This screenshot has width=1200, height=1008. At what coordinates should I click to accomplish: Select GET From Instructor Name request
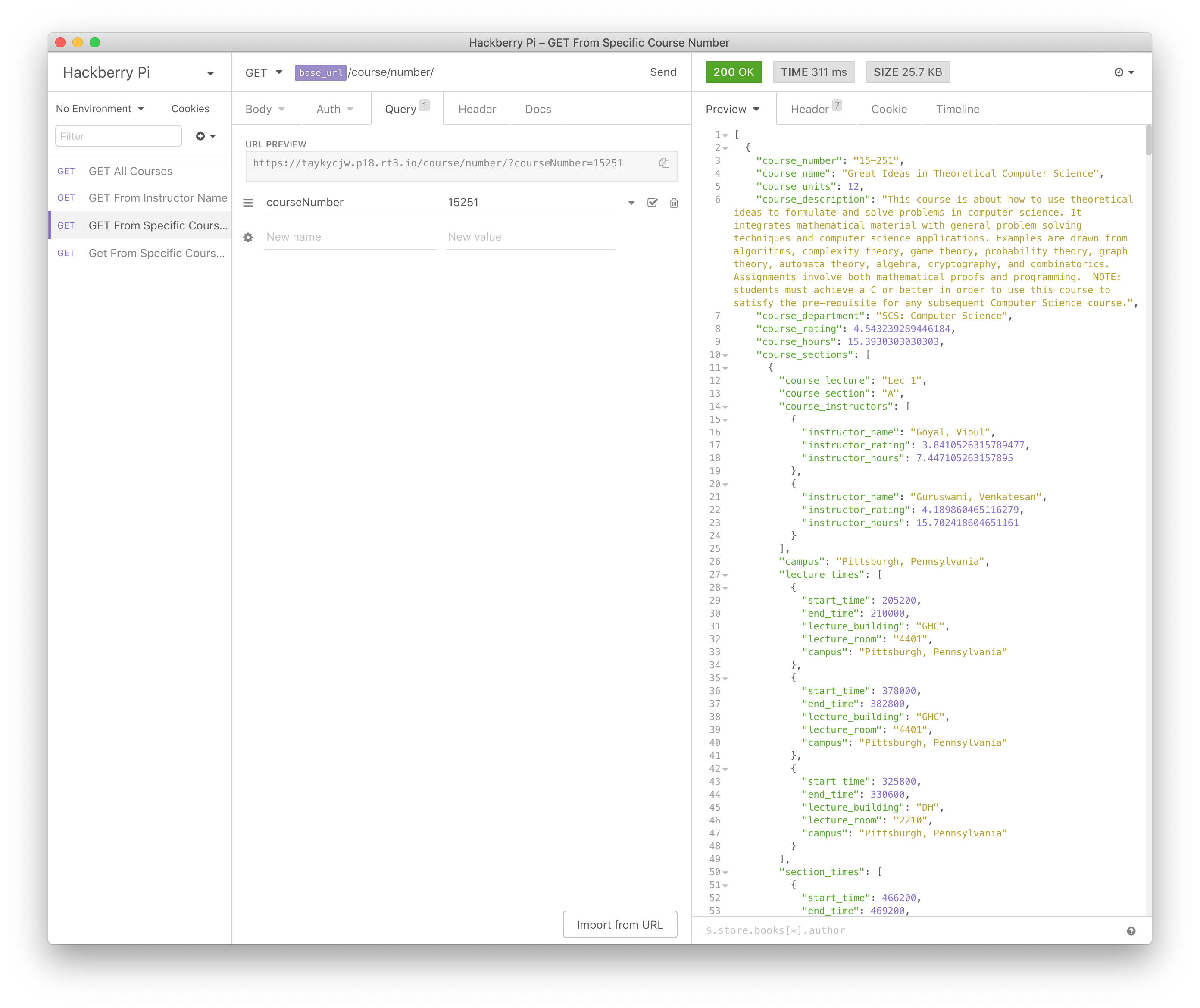point(158,198)
